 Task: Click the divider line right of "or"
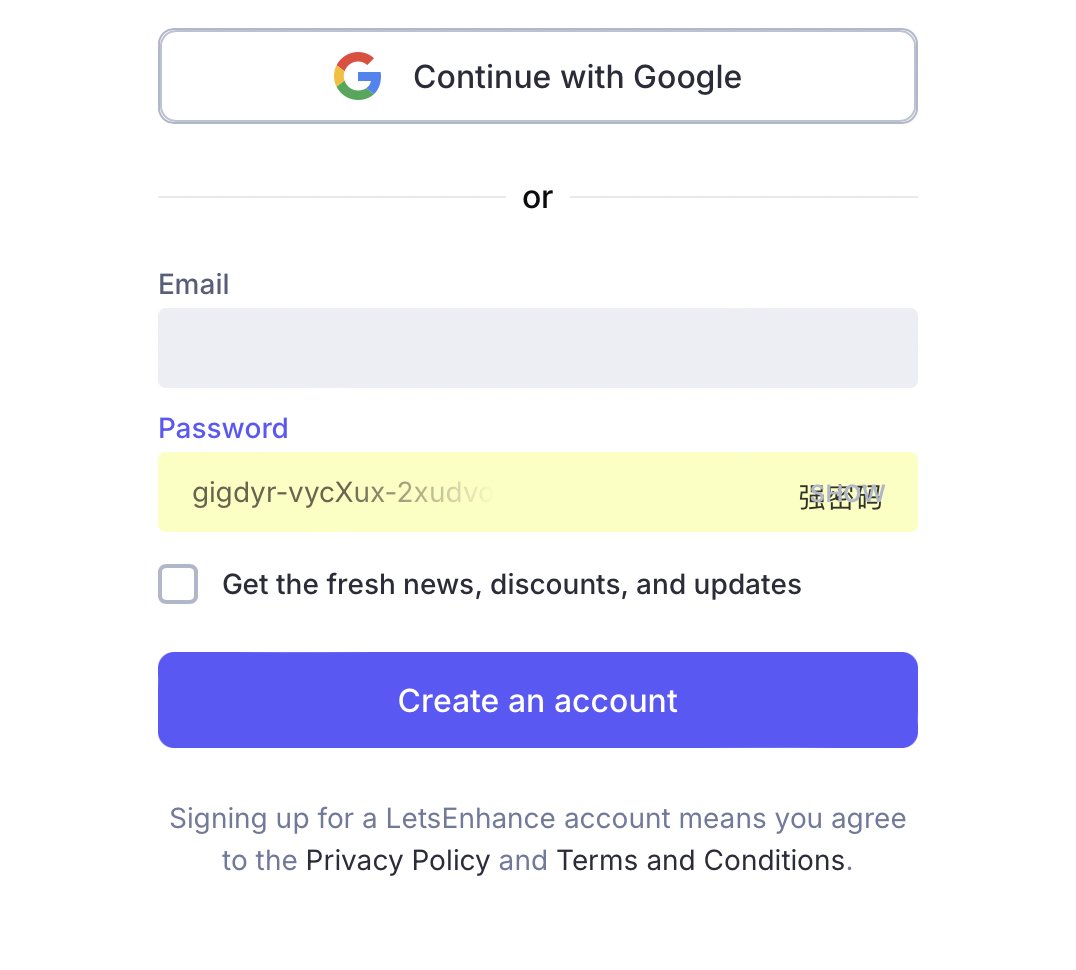coord(743,198)
